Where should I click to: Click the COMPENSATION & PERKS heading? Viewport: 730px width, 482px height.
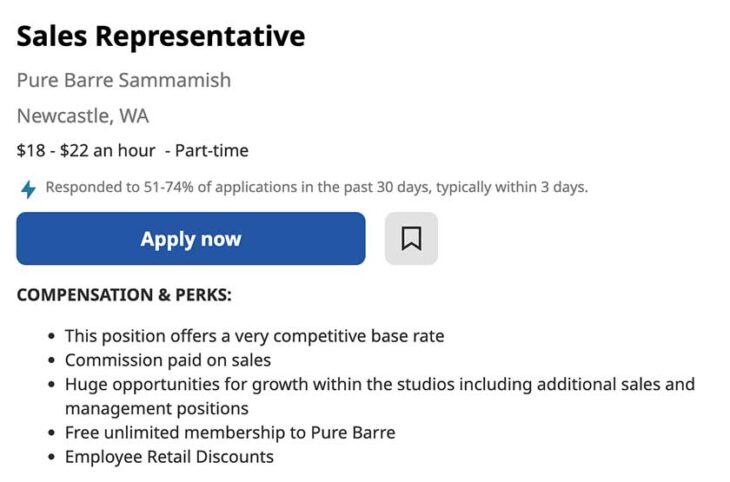(x=124, y=296)
